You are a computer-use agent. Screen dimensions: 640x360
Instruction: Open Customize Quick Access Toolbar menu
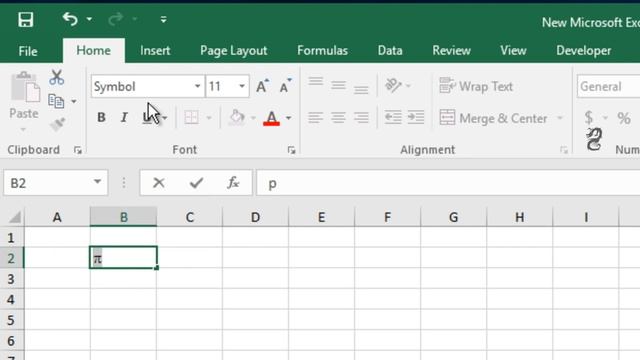click(x=163, y=19)
